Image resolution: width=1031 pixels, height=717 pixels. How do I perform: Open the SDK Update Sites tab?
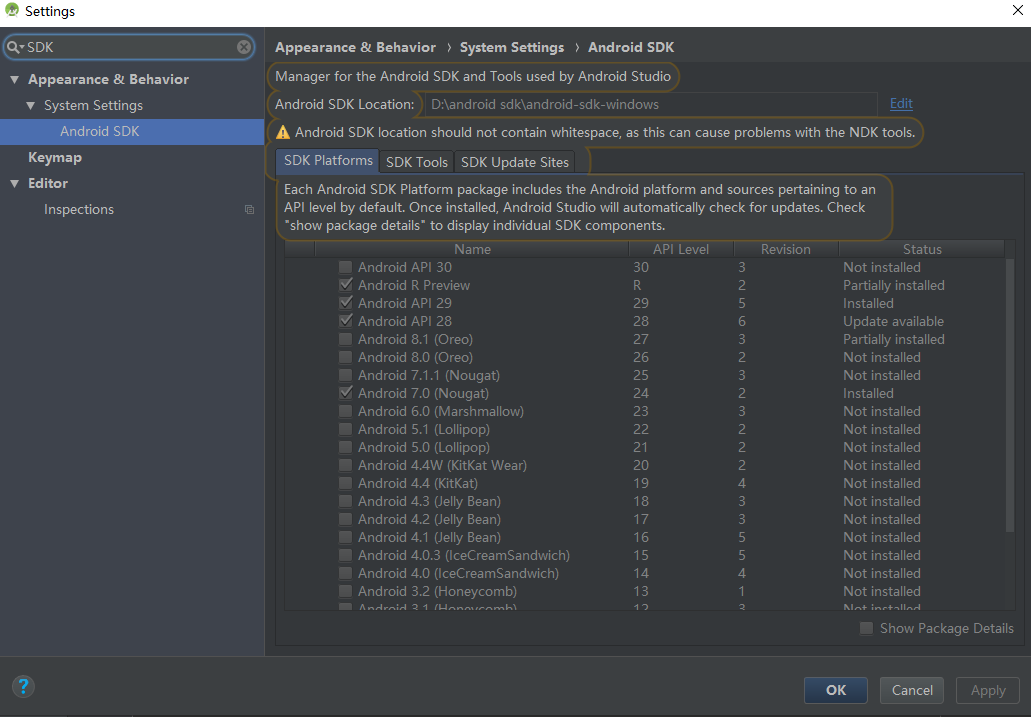pos(515,162)
